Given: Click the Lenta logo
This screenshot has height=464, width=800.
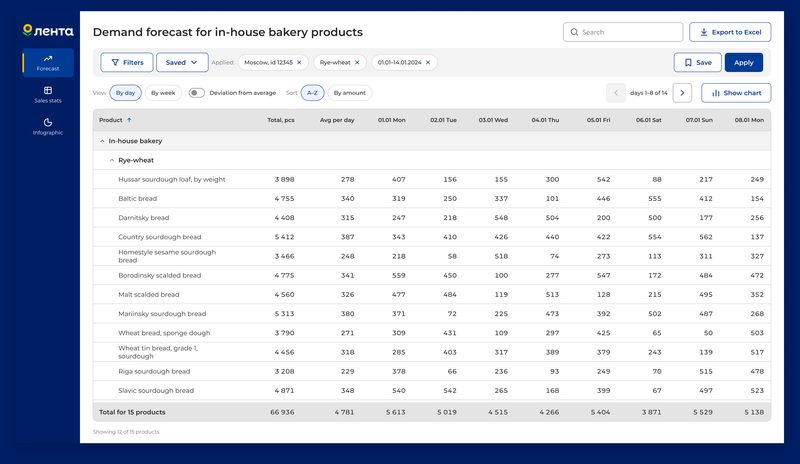Looking at the screenshot, I should [x=48, y=31].
